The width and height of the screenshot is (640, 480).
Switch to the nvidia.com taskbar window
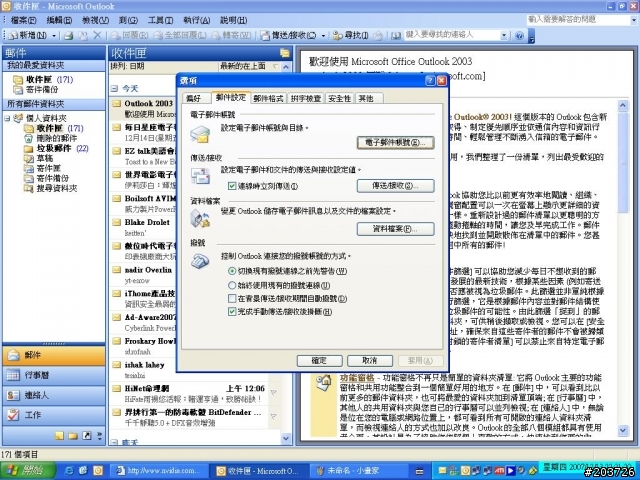tap(158, 471)
